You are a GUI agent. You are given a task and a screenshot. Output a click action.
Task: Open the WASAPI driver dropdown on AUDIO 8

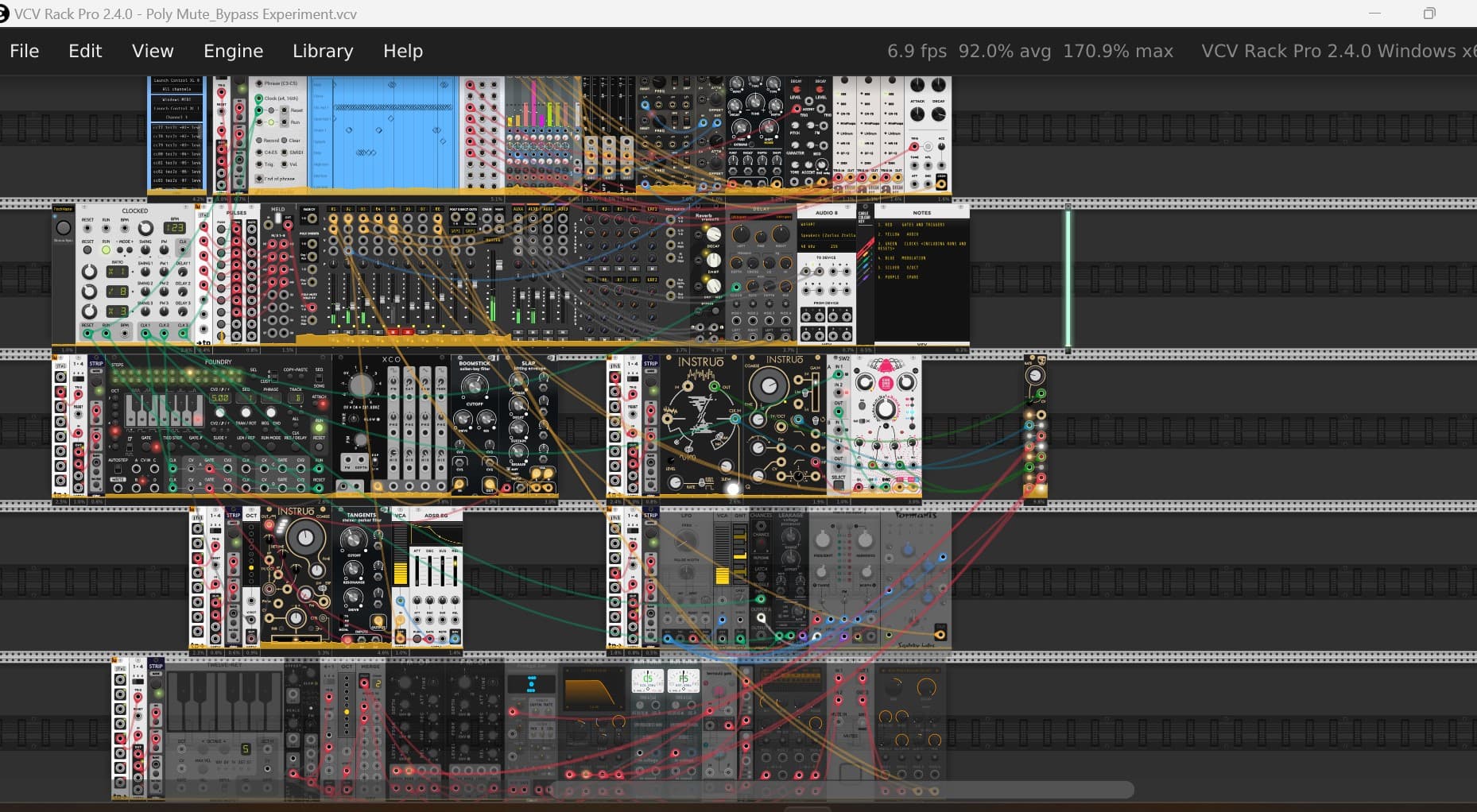click(x=826, y=224)
